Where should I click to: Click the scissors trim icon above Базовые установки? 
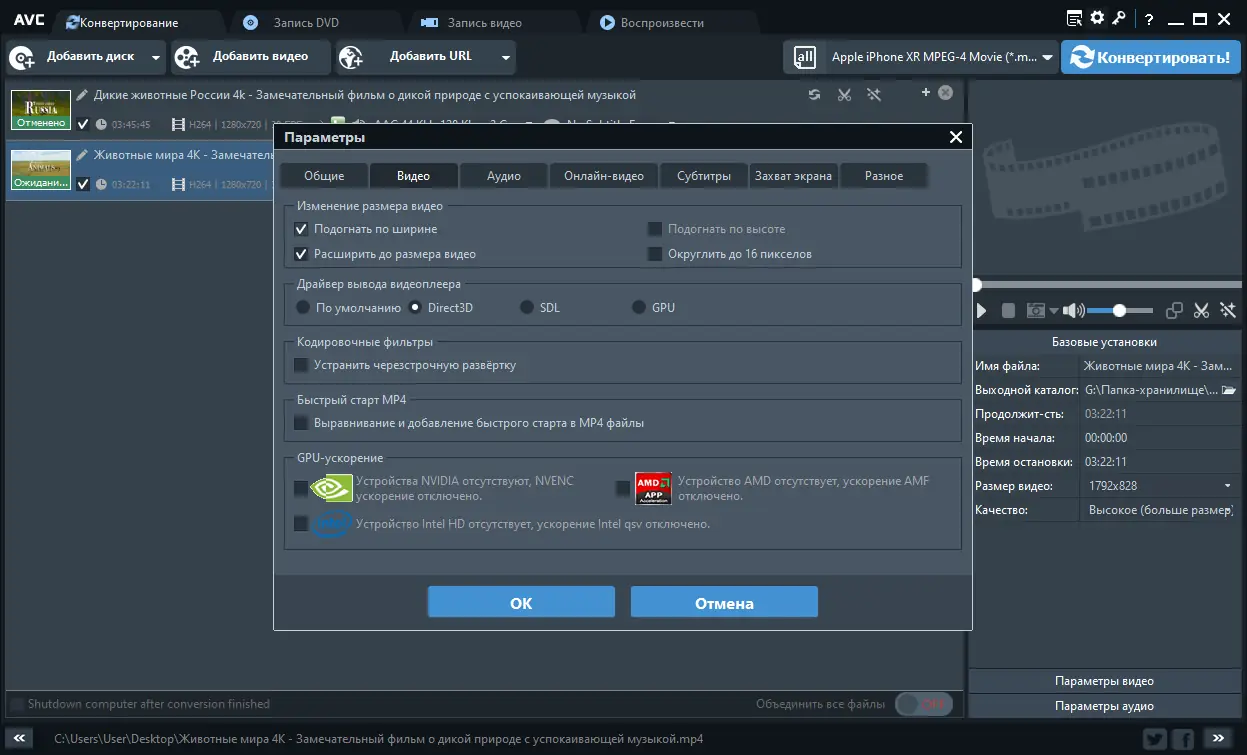click(x=1201, y=311)
